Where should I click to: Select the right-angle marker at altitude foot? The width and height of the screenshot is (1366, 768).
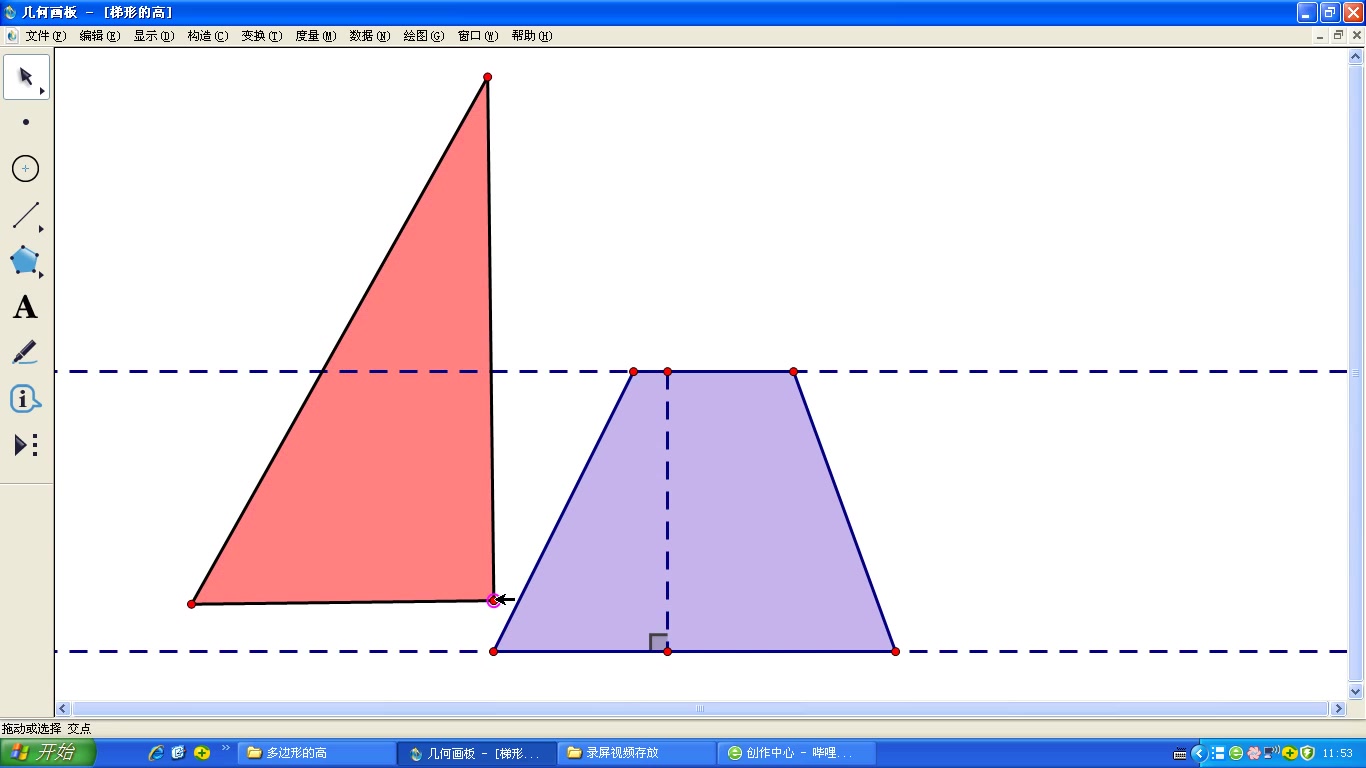click(658, 643)
